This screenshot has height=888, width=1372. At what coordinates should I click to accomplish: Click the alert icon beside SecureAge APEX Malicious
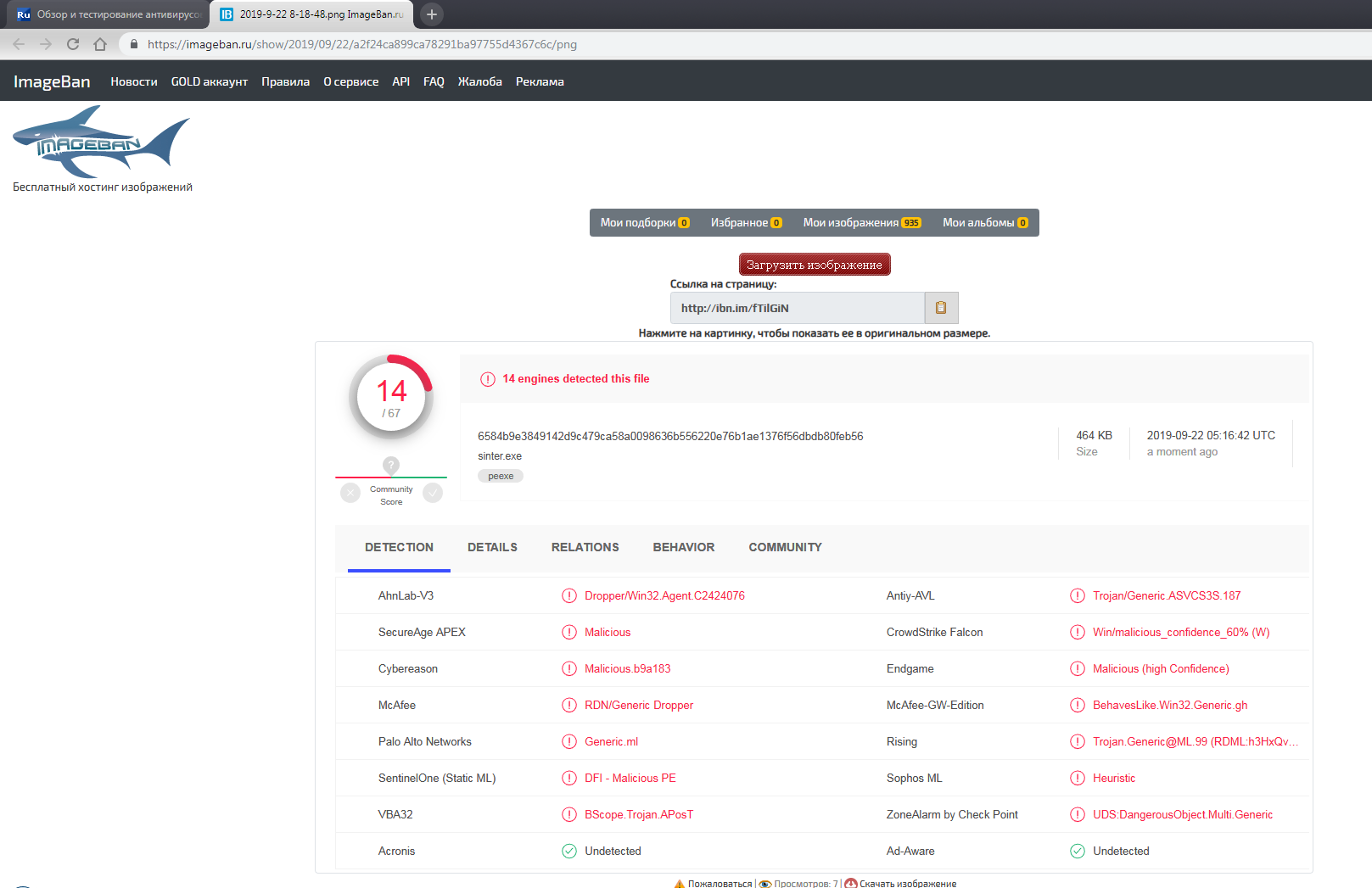coord(569,632)
